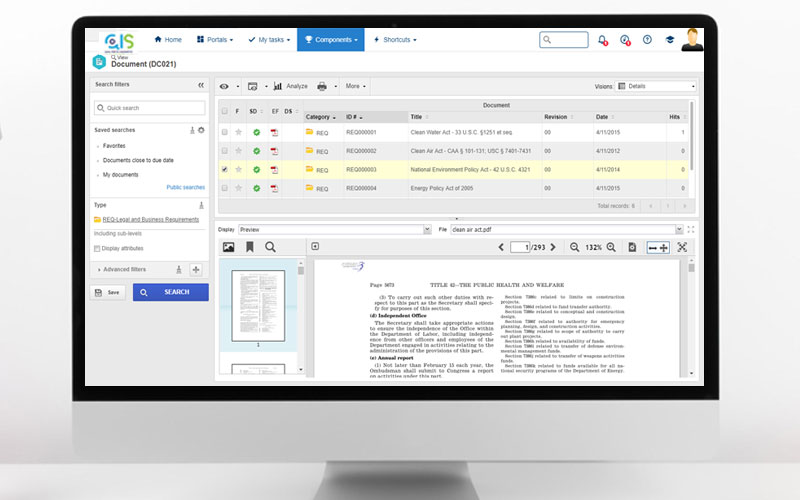Star the REQ000001 document as favorite
The image size is (800, 500).
click(239, 132)
